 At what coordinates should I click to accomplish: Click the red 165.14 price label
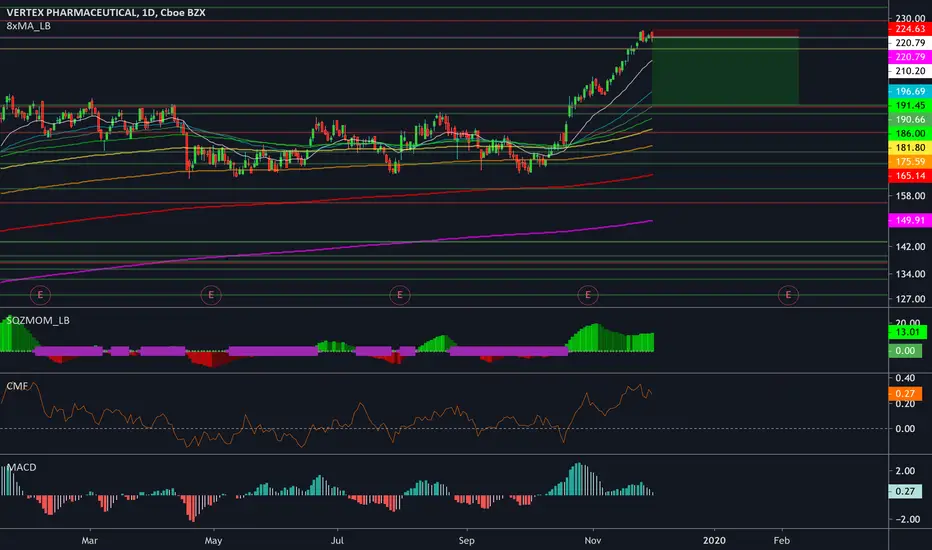click(x=909, y=176)
